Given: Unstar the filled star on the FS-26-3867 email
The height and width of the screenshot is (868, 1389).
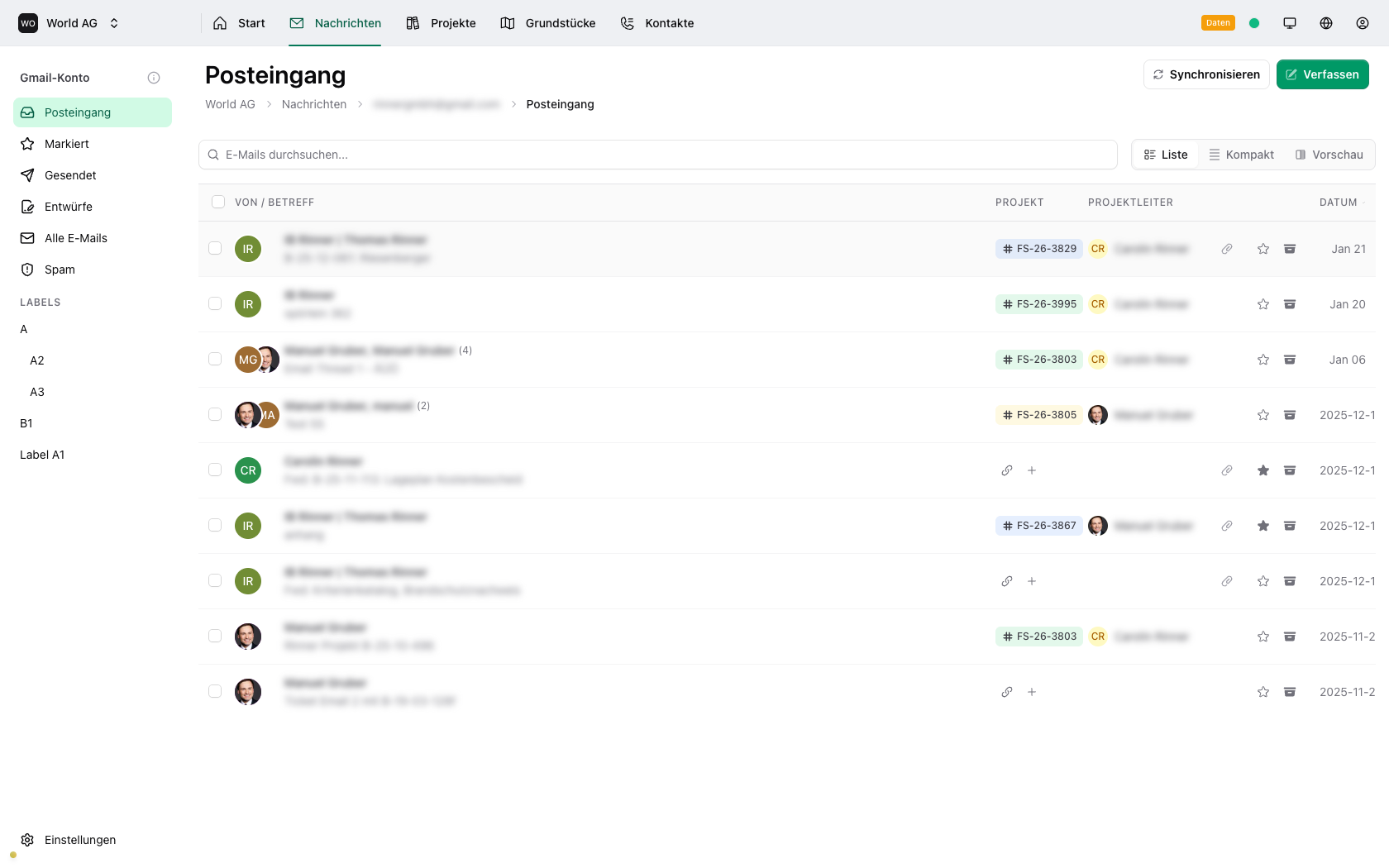Looking at the screenshot, I should pyautogui.click(x=1263, y=526).
